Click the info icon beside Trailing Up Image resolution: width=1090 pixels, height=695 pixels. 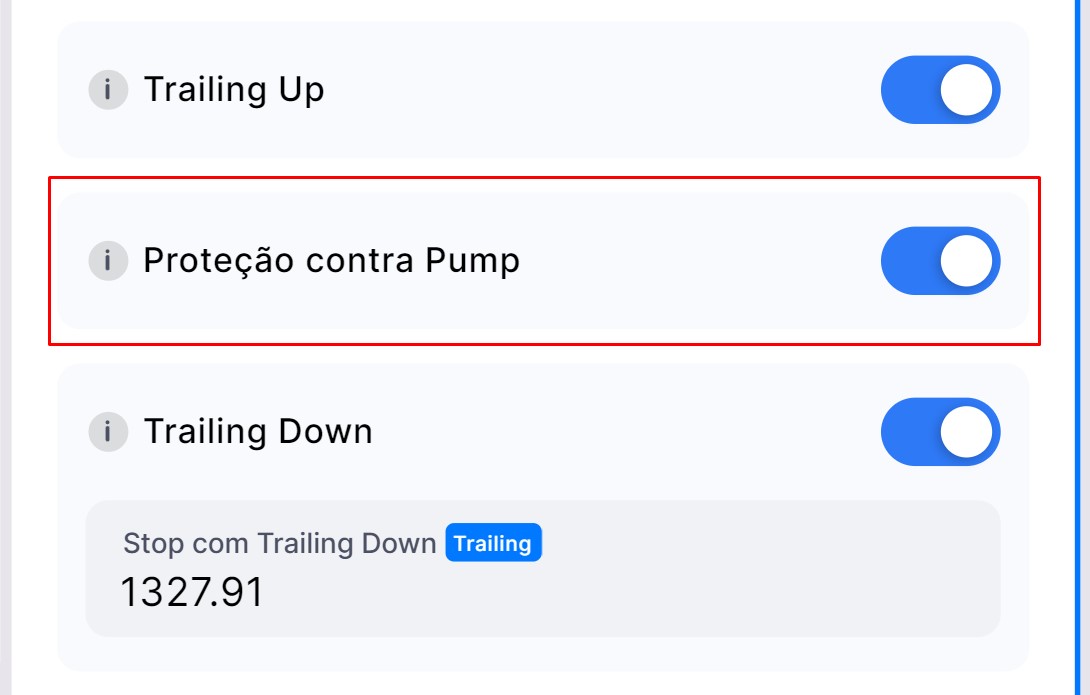108,90
